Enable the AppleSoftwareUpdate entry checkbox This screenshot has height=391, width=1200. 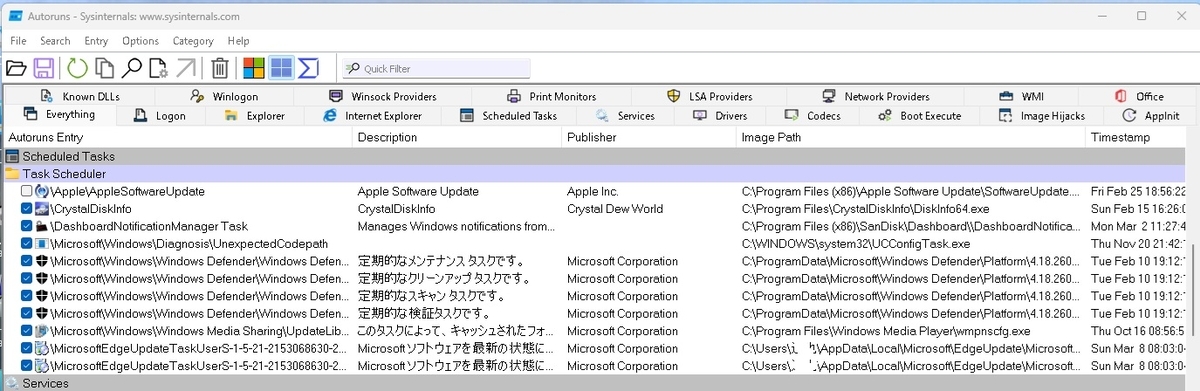click(x=26, y=191)
